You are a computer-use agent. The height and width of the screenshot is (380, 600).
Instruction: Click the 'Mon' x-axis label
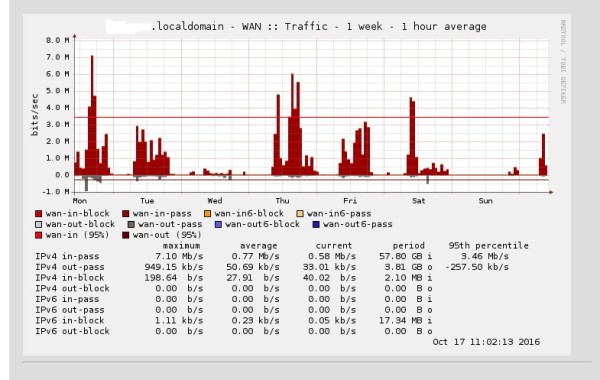tap(80, 201)
